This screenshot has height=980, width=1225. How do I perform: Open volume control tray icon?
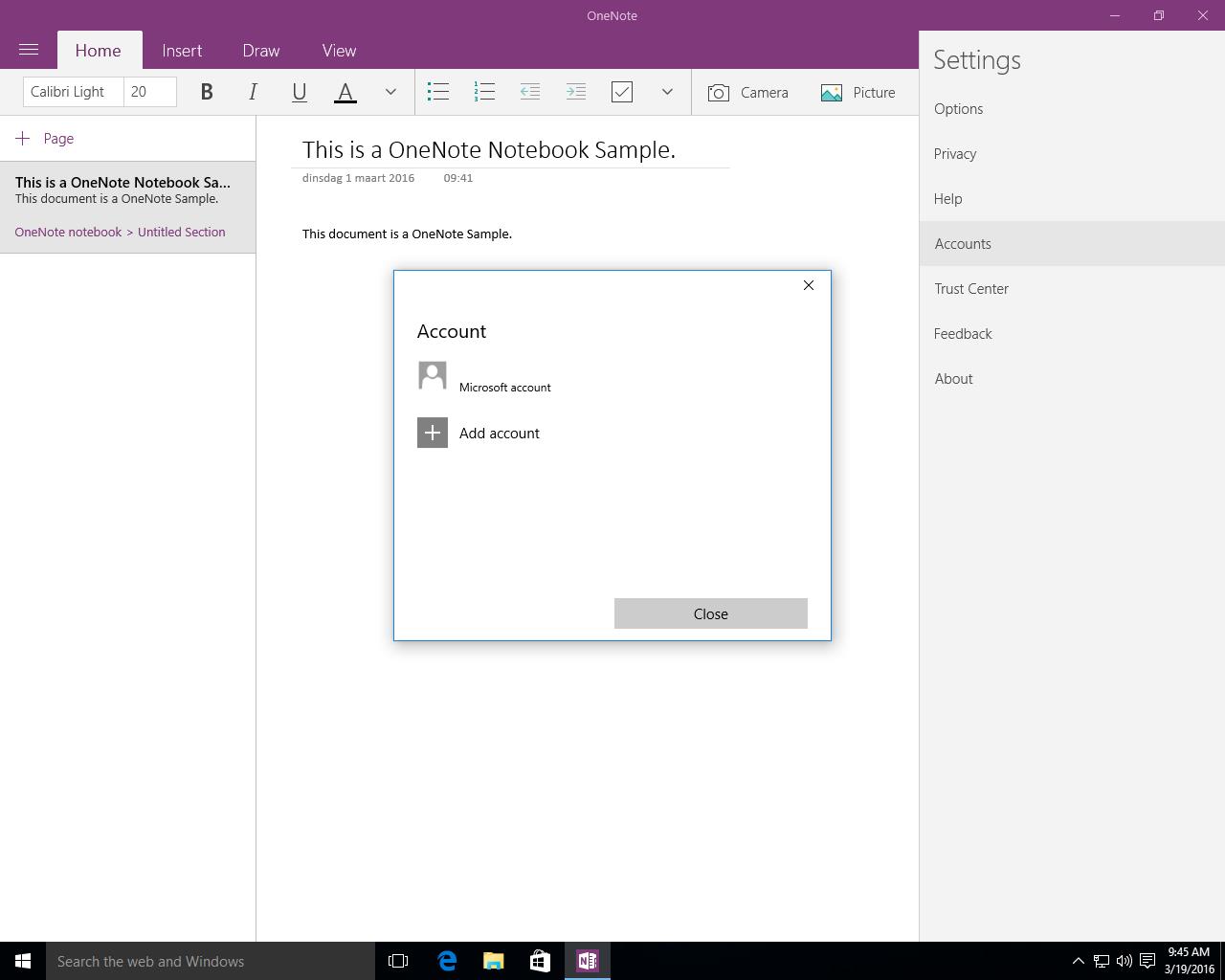point(1125,961)
